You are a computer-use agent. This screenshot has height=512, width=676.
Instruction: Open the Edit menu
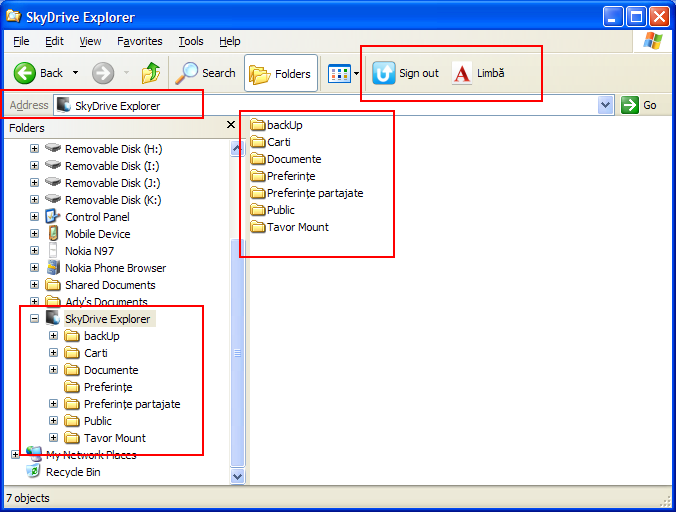pos(54,41)
